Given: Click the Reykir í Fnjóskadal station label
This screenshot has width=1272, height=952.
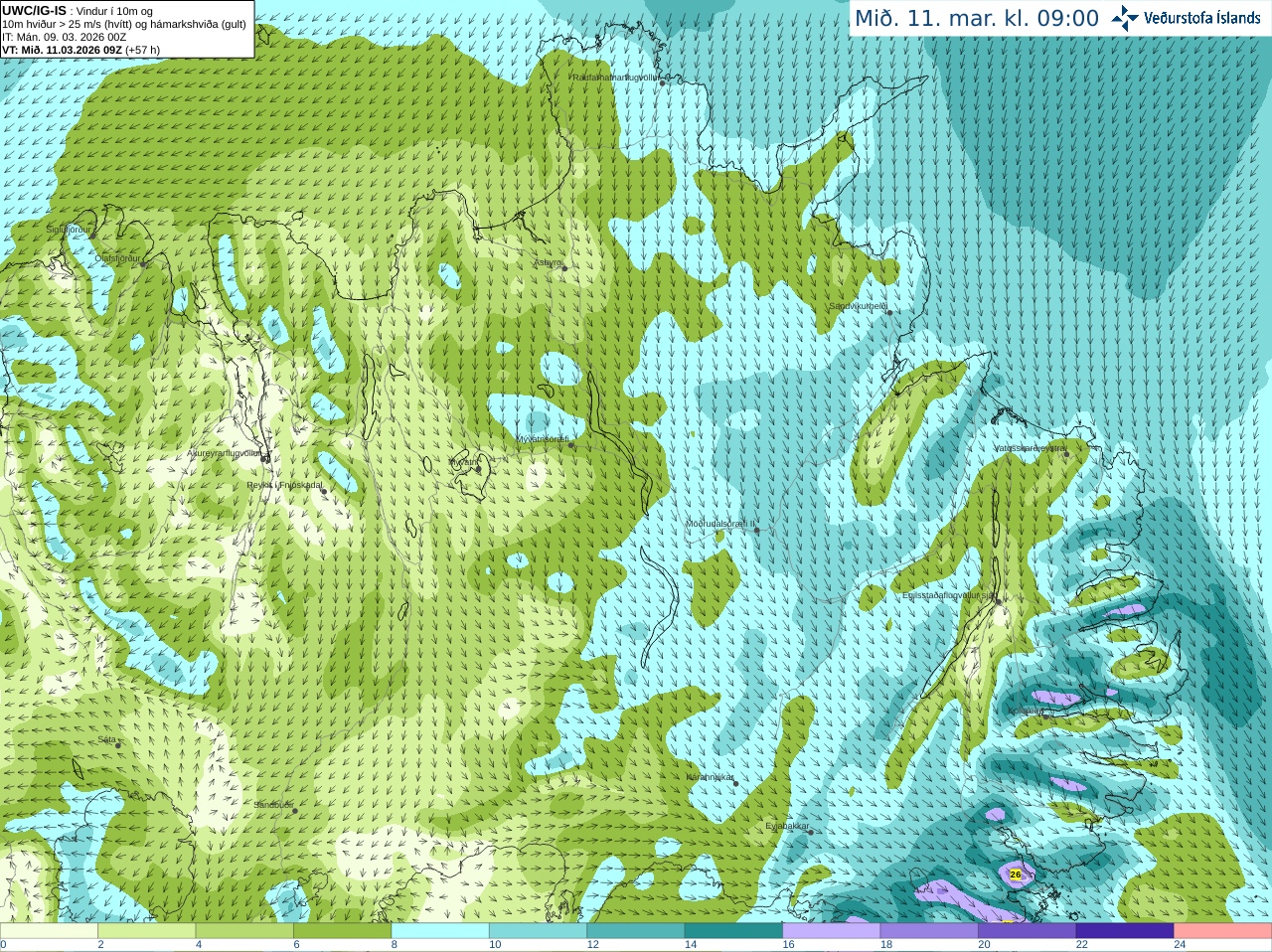Looking at the screenshot, I should coord(283,485).
